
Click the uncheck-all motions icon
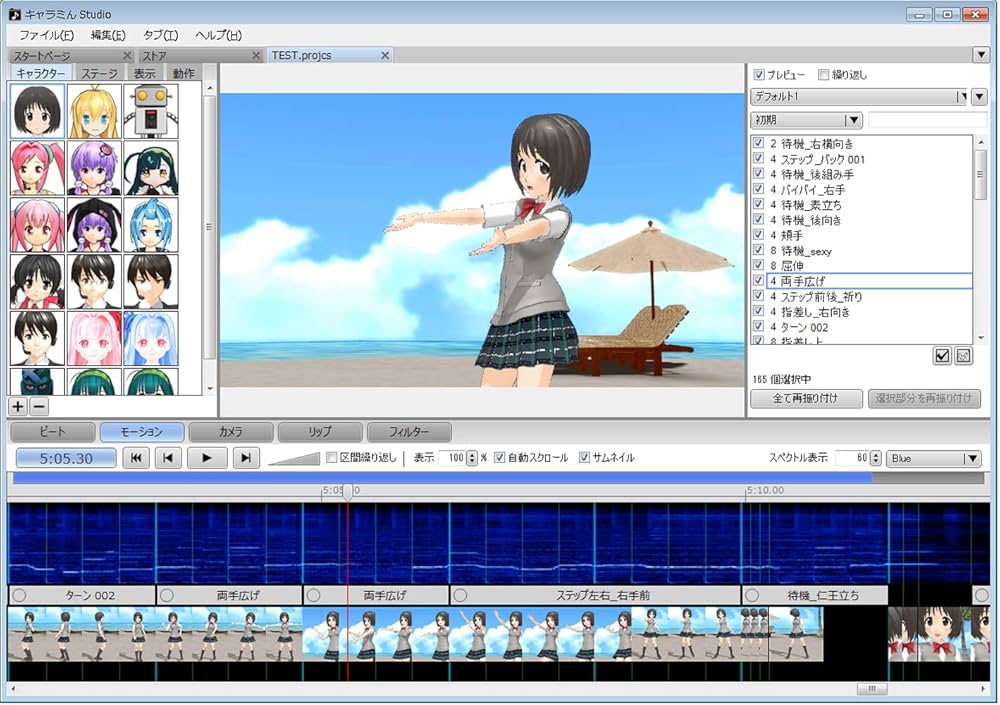click(x=963, y=355)
